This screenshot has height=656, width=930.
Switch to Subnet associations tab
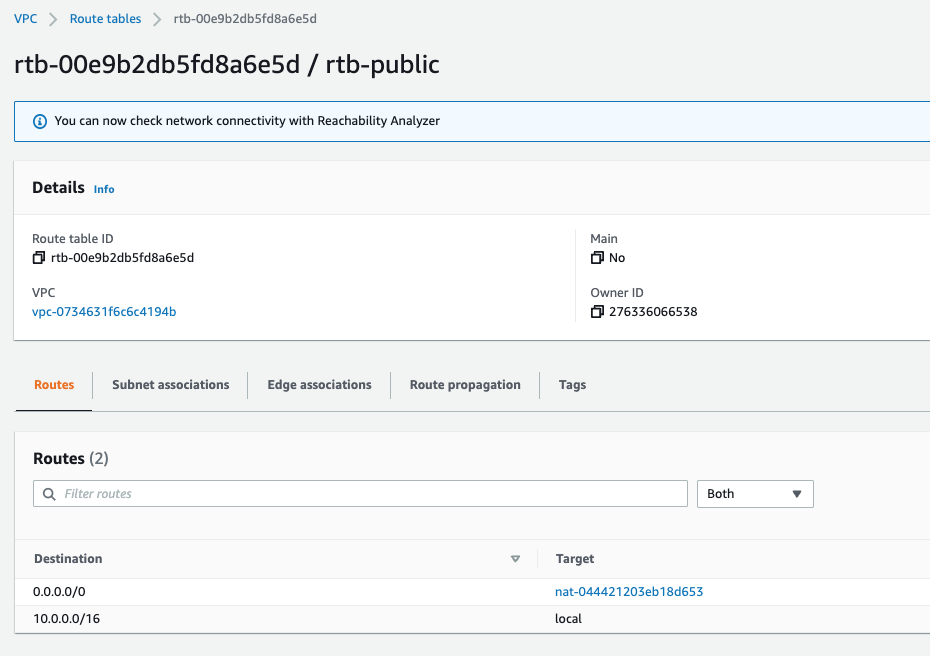pyautogui.click(x=170, y=385)
